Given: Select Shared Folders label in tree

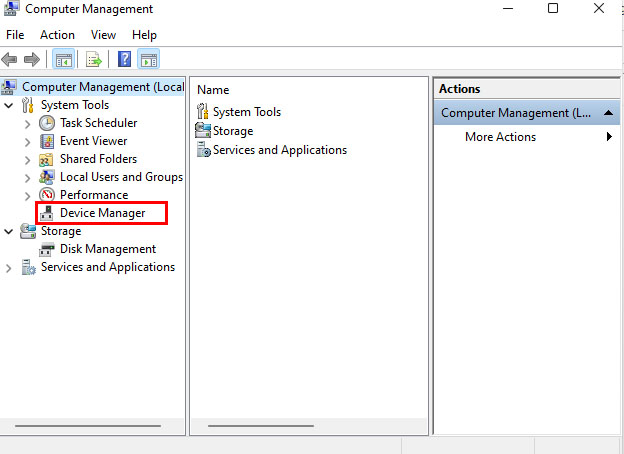Looking at the screenshot, I should [98, 159].
